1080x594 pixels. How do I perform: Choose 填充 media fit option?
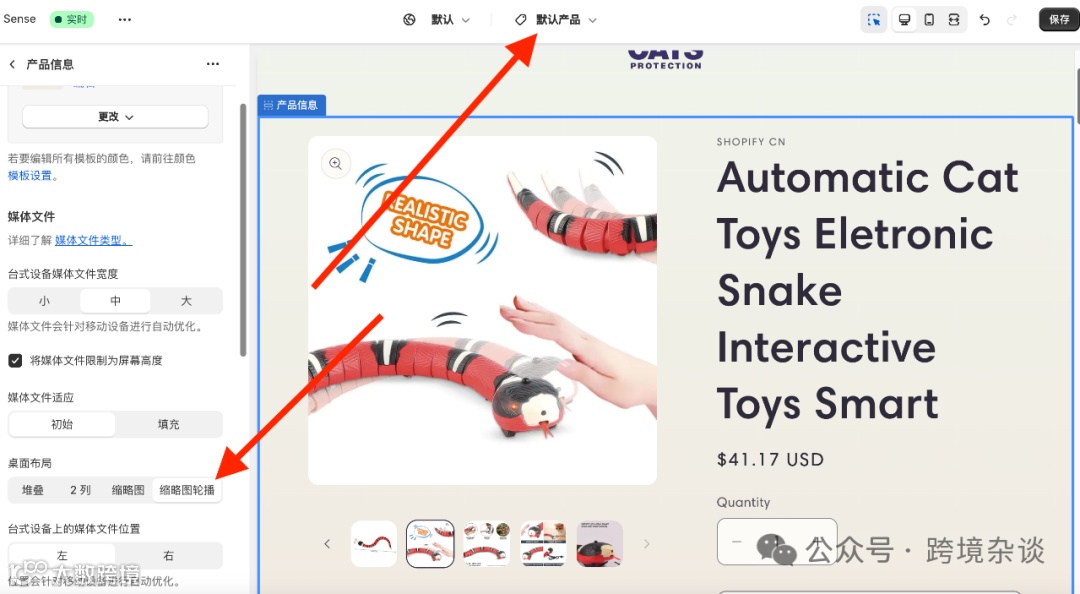point(168,424)
